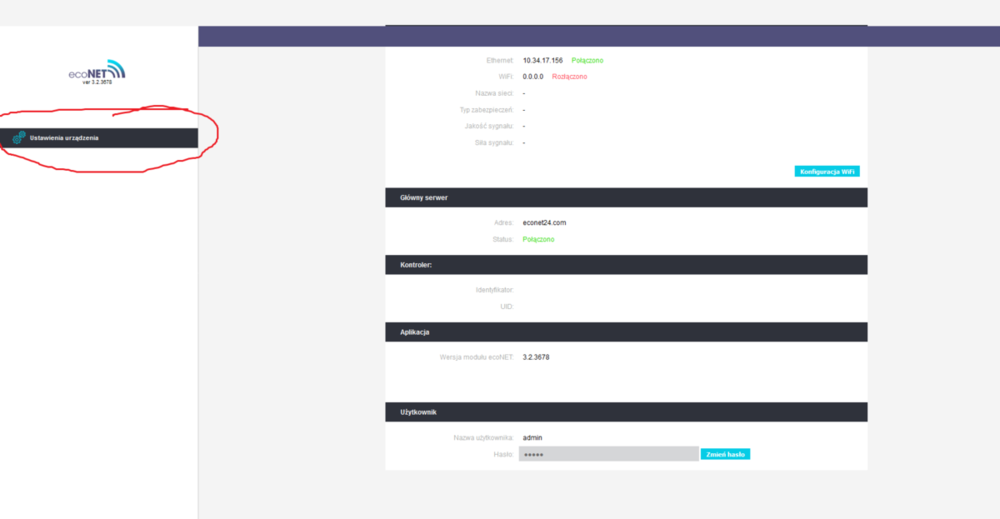Click the red Rozłączono WiFi status
1000x519 pixels.
(569, 77)
